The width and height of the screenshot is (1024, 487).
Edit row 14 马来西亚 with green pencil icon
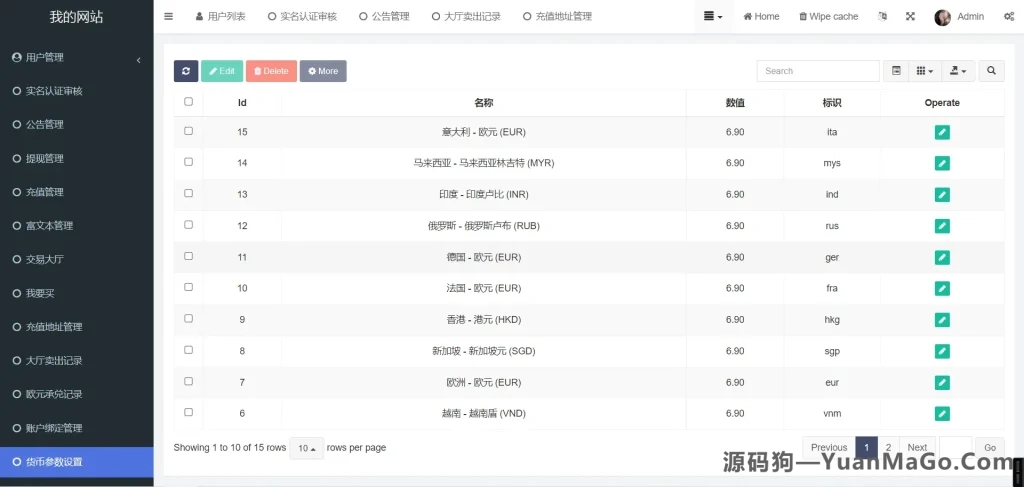942,163
